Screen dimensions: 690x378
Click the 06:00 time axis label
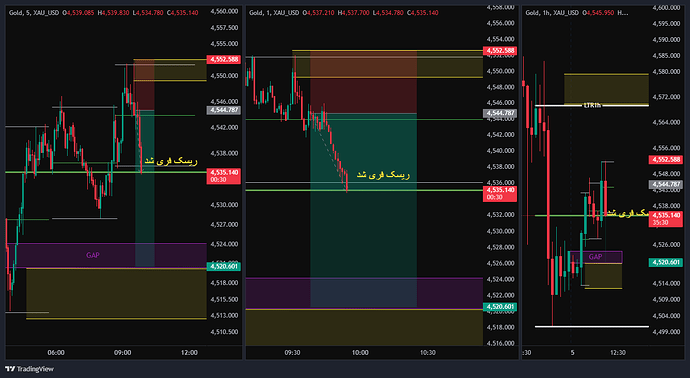pyautogui.click(x=56, y=352)
